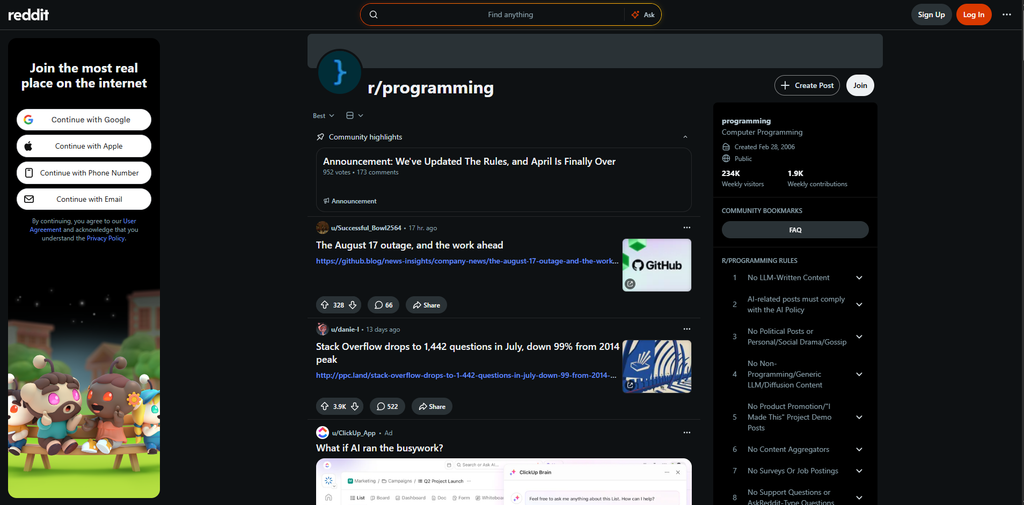Click u/ClickUp_App avatar icon
1024x505 pixels.
[x=322, y=432]
